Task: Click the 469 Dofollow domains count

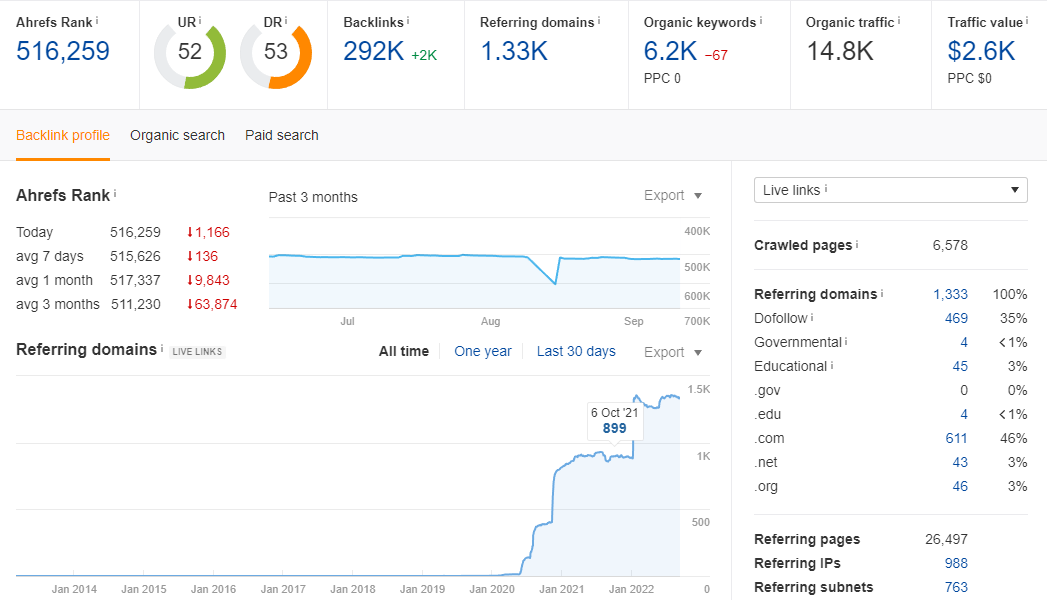Action: click(956, 318)
